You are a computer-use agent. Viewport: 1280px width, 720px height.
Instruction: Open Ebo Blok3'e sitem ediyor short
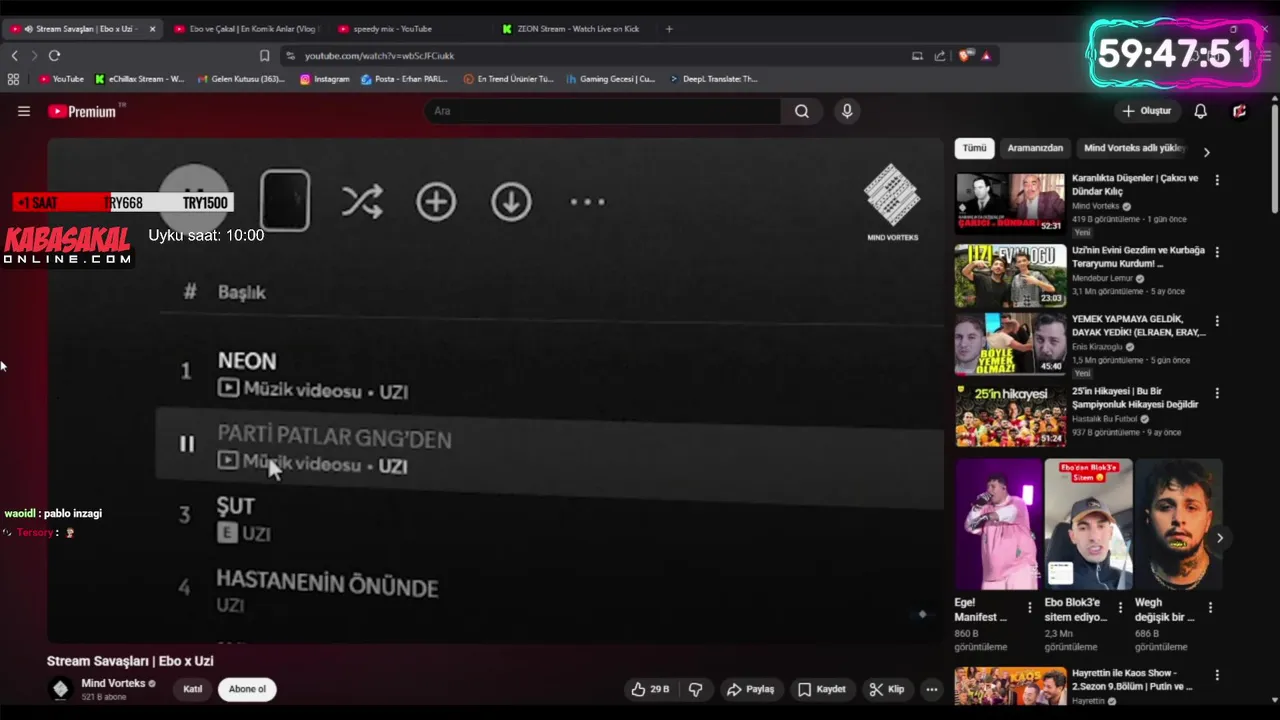1088,524
